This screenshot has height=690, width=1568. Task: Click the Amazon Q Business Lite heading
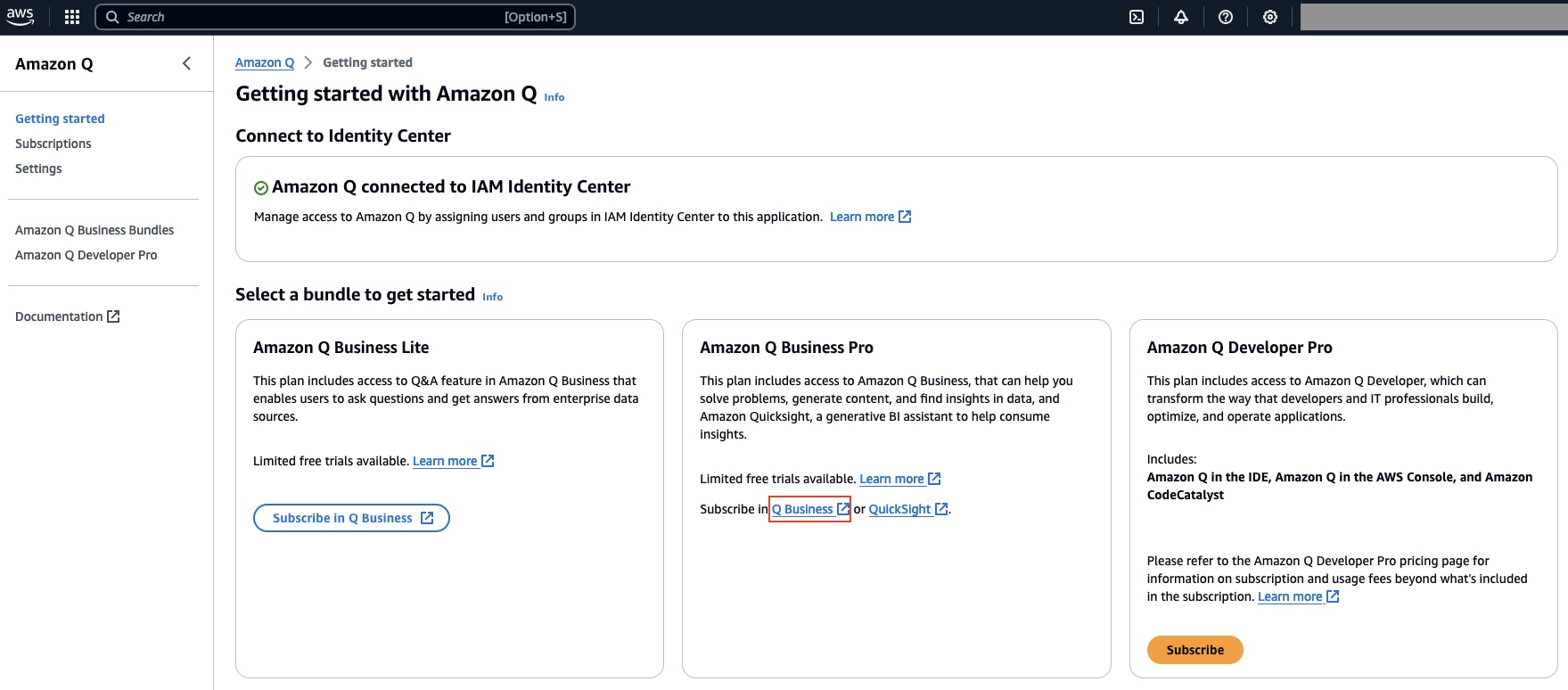341,348
